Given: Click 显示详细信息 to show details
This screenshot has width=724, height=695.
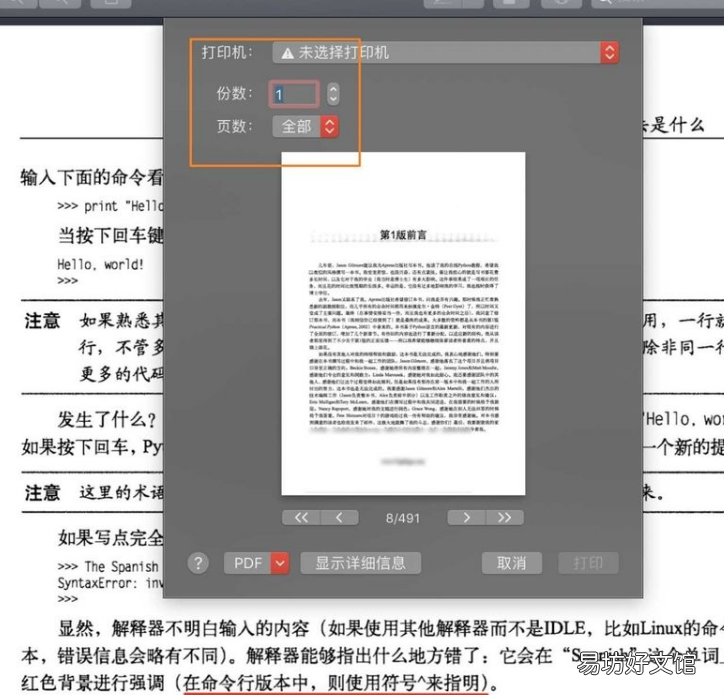Looking at the screenshot, I should click(x=361, y=563).
